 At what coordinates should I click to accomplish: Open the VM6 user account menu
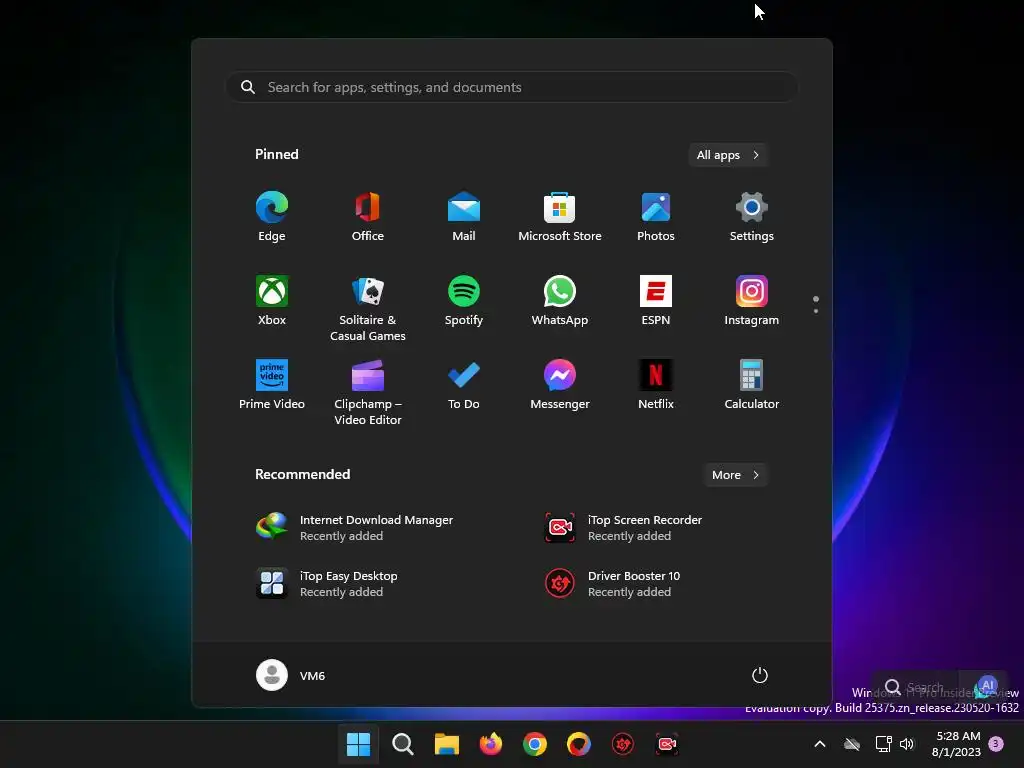(291, 675)
